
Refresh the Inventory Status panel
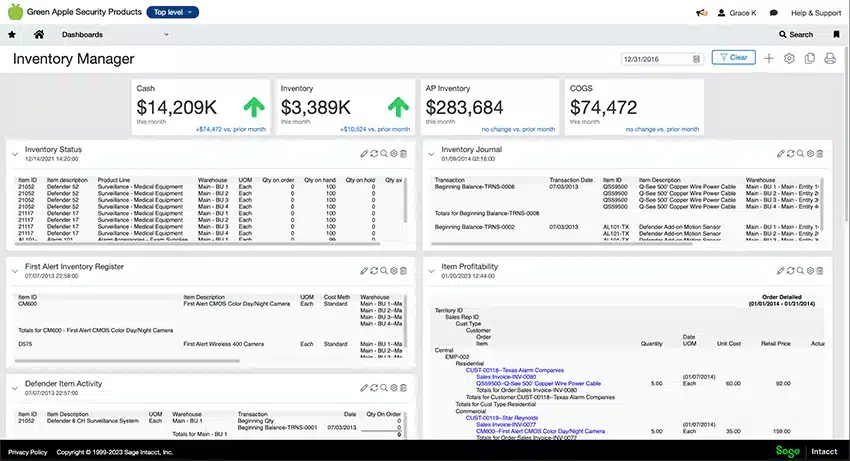click(374, 153)
